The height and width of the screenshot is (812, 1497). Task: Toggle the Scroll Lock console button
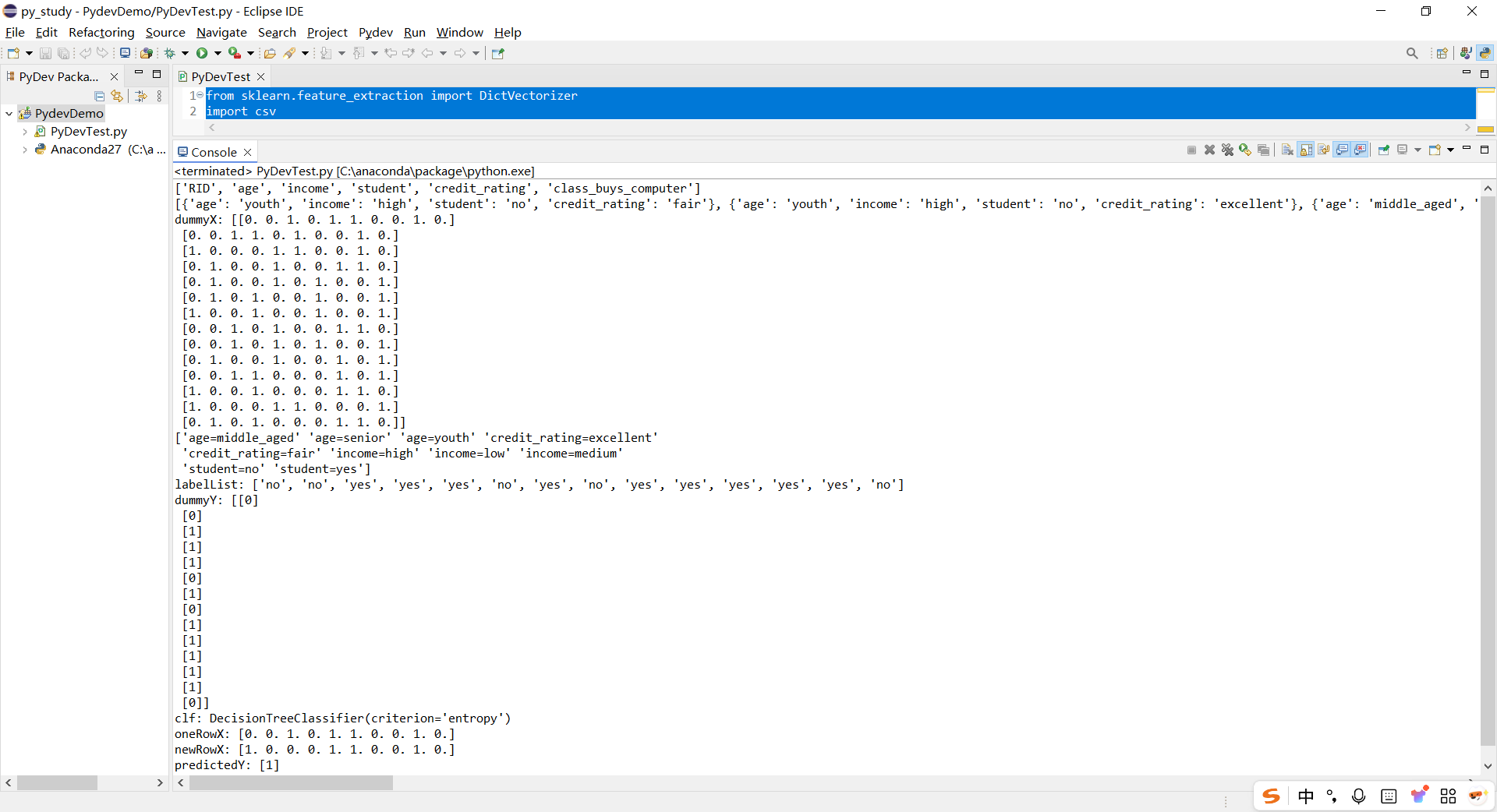(1306, 150)
